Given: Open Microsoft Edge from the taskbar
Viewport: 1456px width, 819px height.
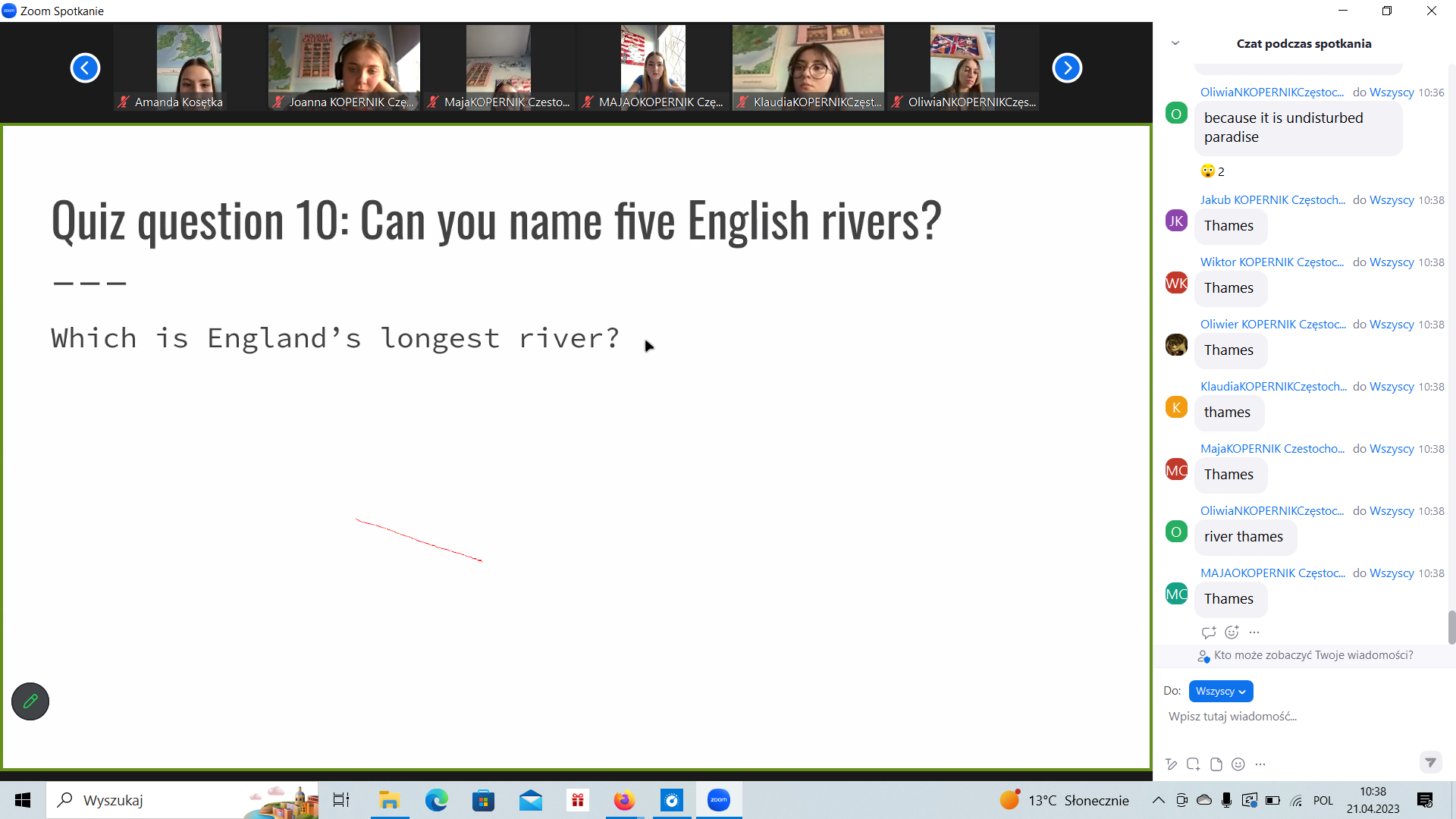Looking at the screenshot, I should point(436,800).
